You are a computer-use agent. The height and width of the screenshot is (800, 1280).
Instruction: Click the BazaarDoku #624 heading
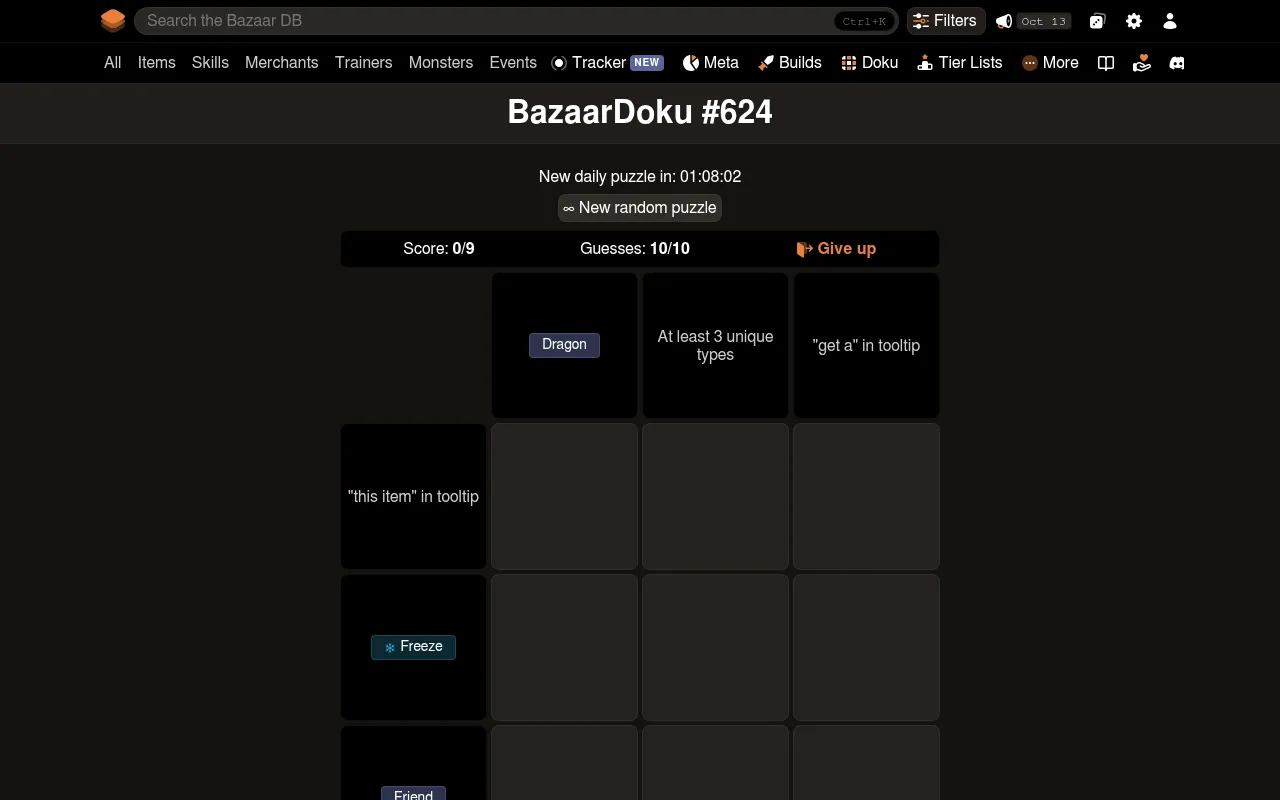(x=640, y=112)
